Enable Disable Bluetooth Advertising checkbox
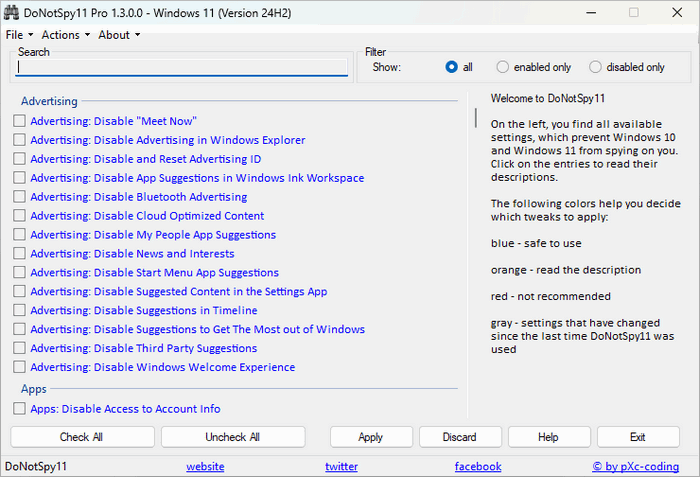The image size is (700, 477). [x=20, y=197]
